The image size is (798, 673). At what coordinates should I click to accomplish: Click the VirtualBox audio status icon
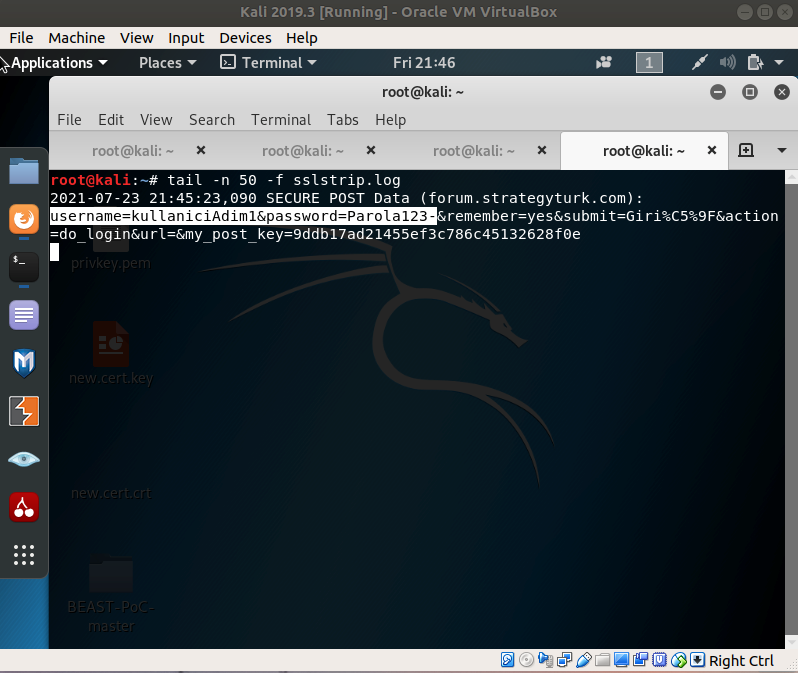pos(545,660)
